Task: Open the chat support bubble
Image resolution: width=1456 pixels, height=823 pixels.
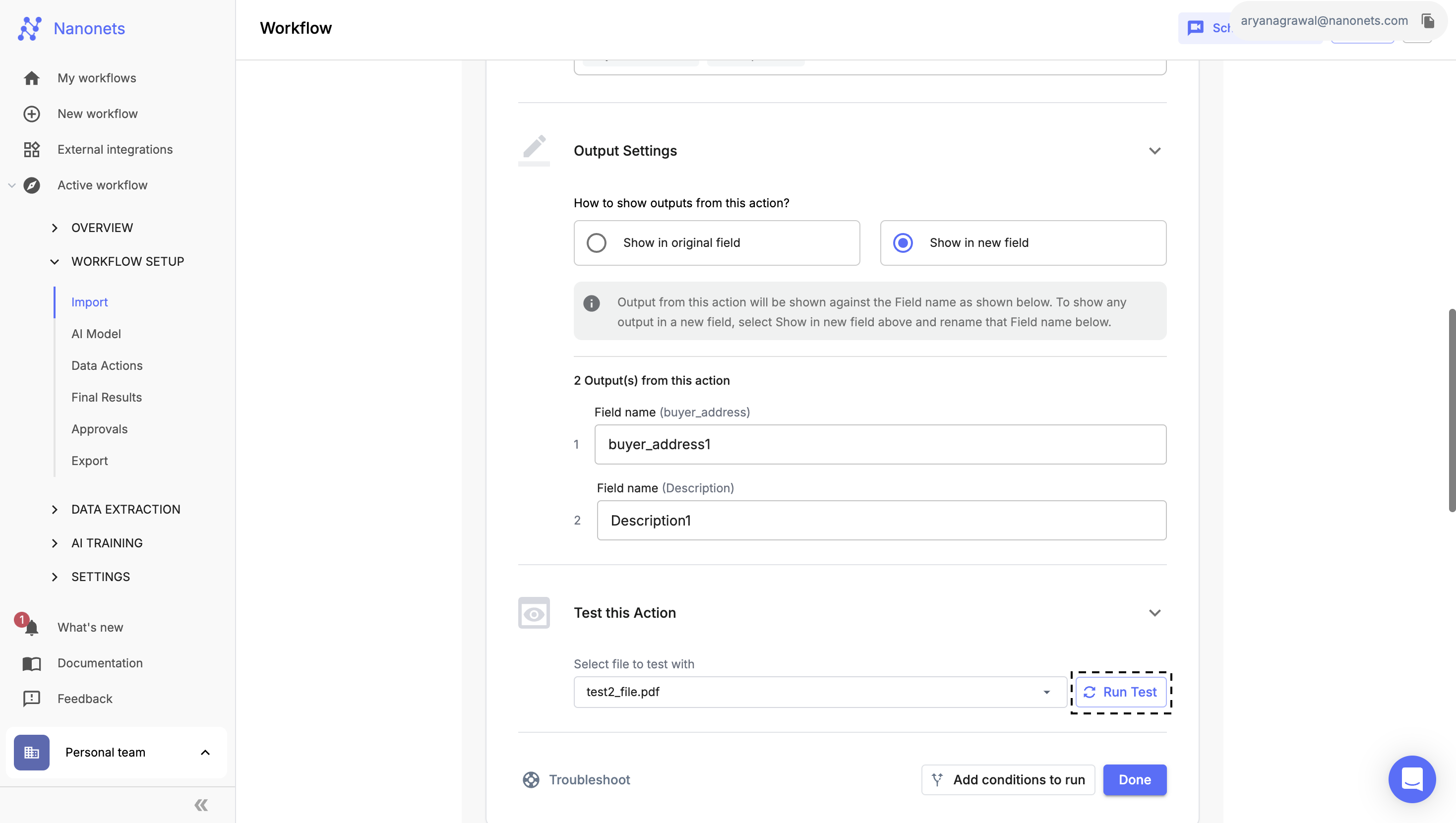Action: (x=1412, y=779)
